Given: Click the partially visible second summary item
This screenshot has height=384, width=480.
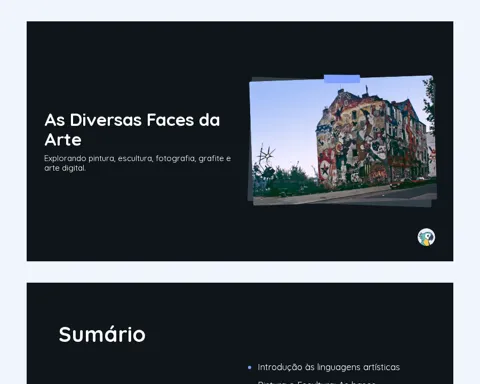Looking at the screenshot, I should tap(316, 382).
